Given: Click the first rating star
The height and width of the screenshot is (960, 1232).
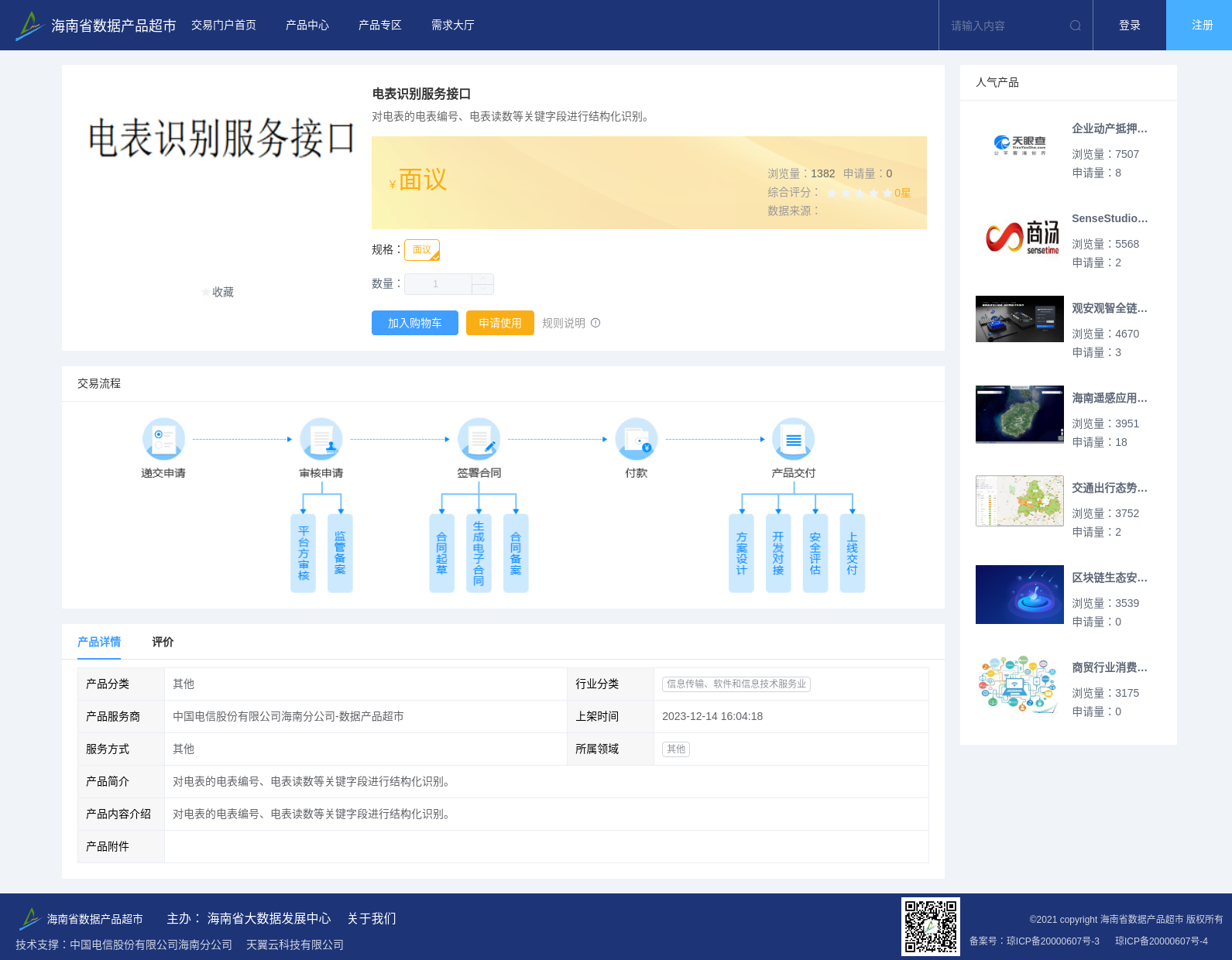Looking at the screenshot, I should pyautogui.click(x=832, y=193).
